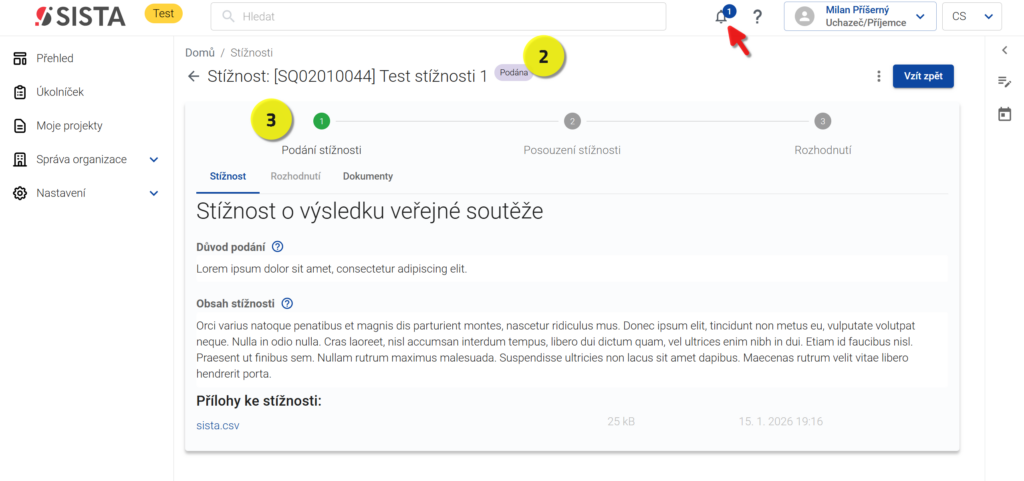Open the Milan Příšerný user dropdown
The width and height of the screenshot is (1024, 481).
[x=860, y=17]
